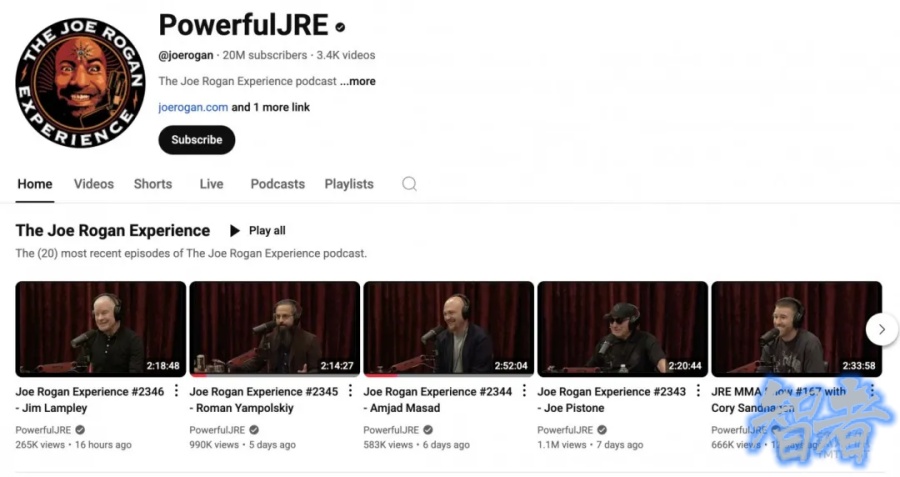Click verified badge next to PowerfulJRE title
900x477 pixels.
point(340,27)
